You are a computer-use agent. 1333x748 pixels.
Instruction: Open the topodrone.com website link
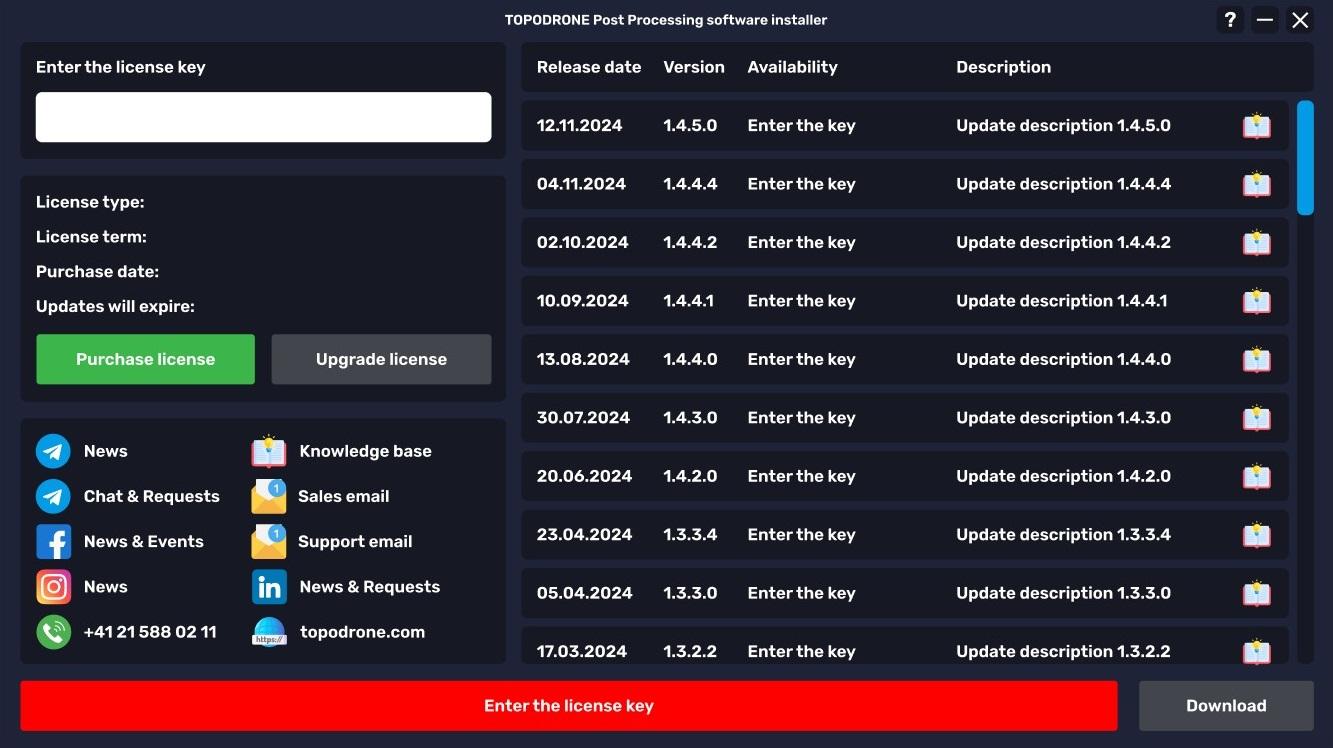(362, 632)
